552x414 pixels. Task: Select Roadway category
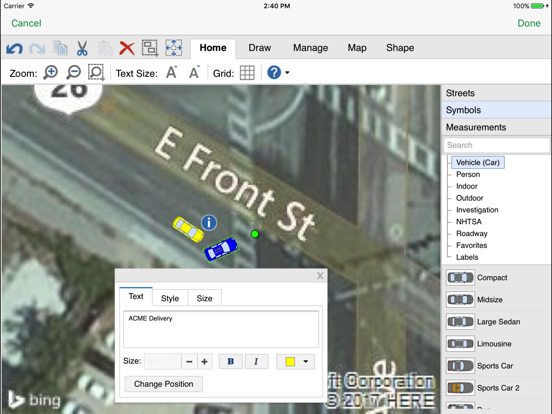[x=472, y=233]
